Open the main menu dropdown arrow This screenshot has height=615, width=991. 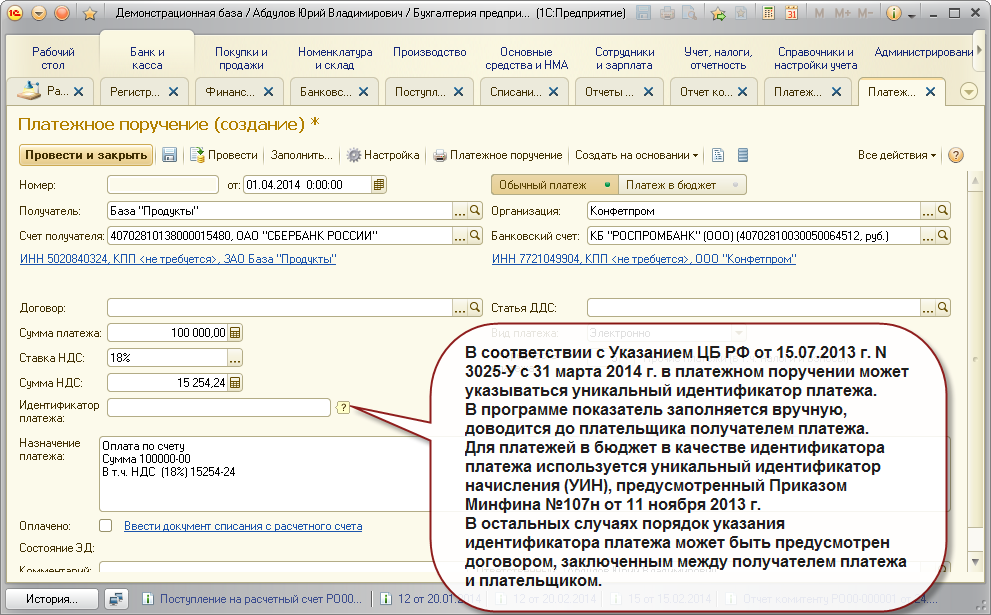(39, 13)
